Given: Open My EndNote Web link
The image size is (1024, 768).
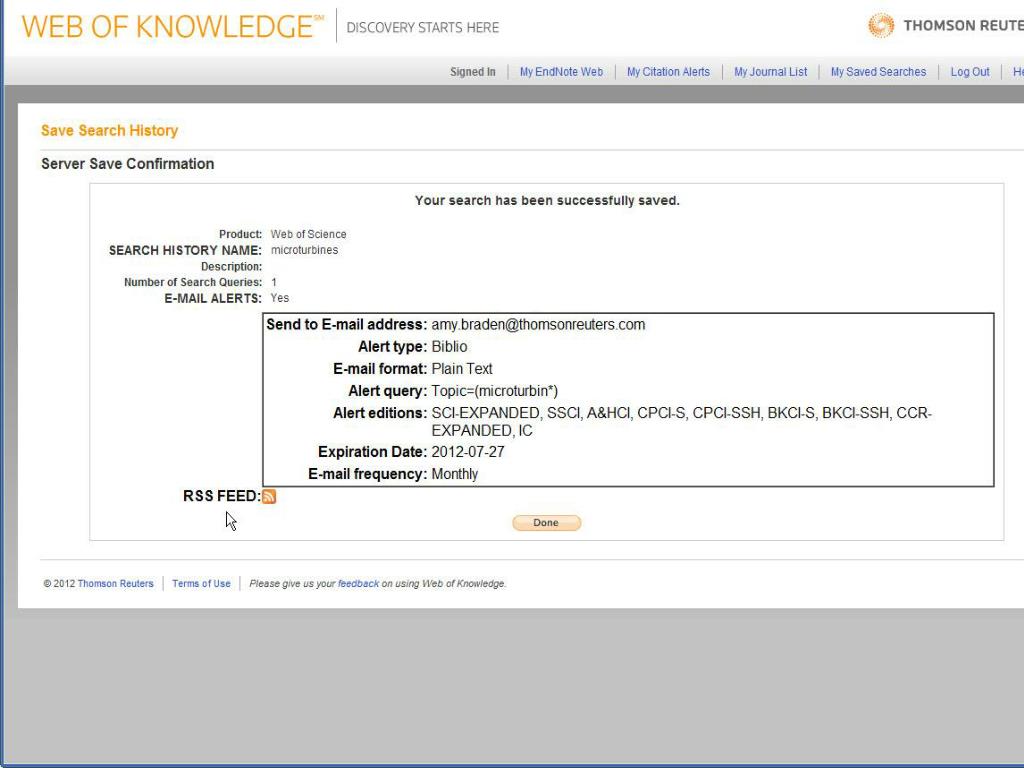Looking at the screenshot, I should [561, 72].
